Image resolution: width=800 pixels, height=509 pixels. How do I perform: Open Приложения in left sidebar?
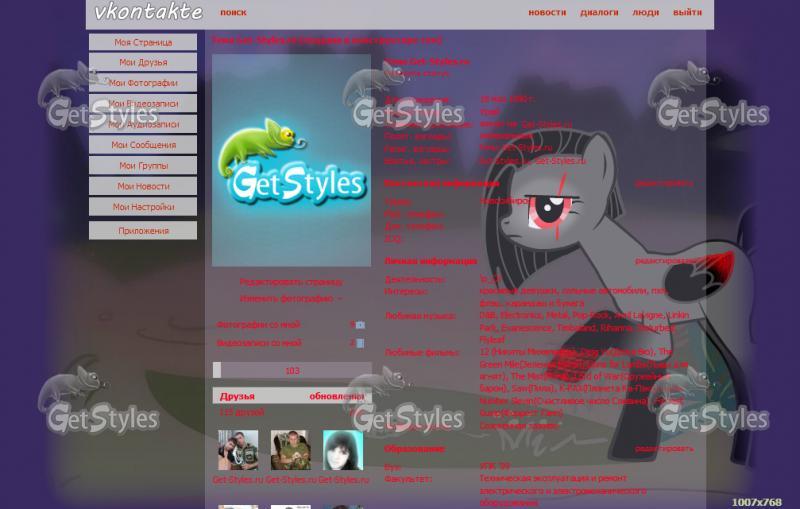143,231
